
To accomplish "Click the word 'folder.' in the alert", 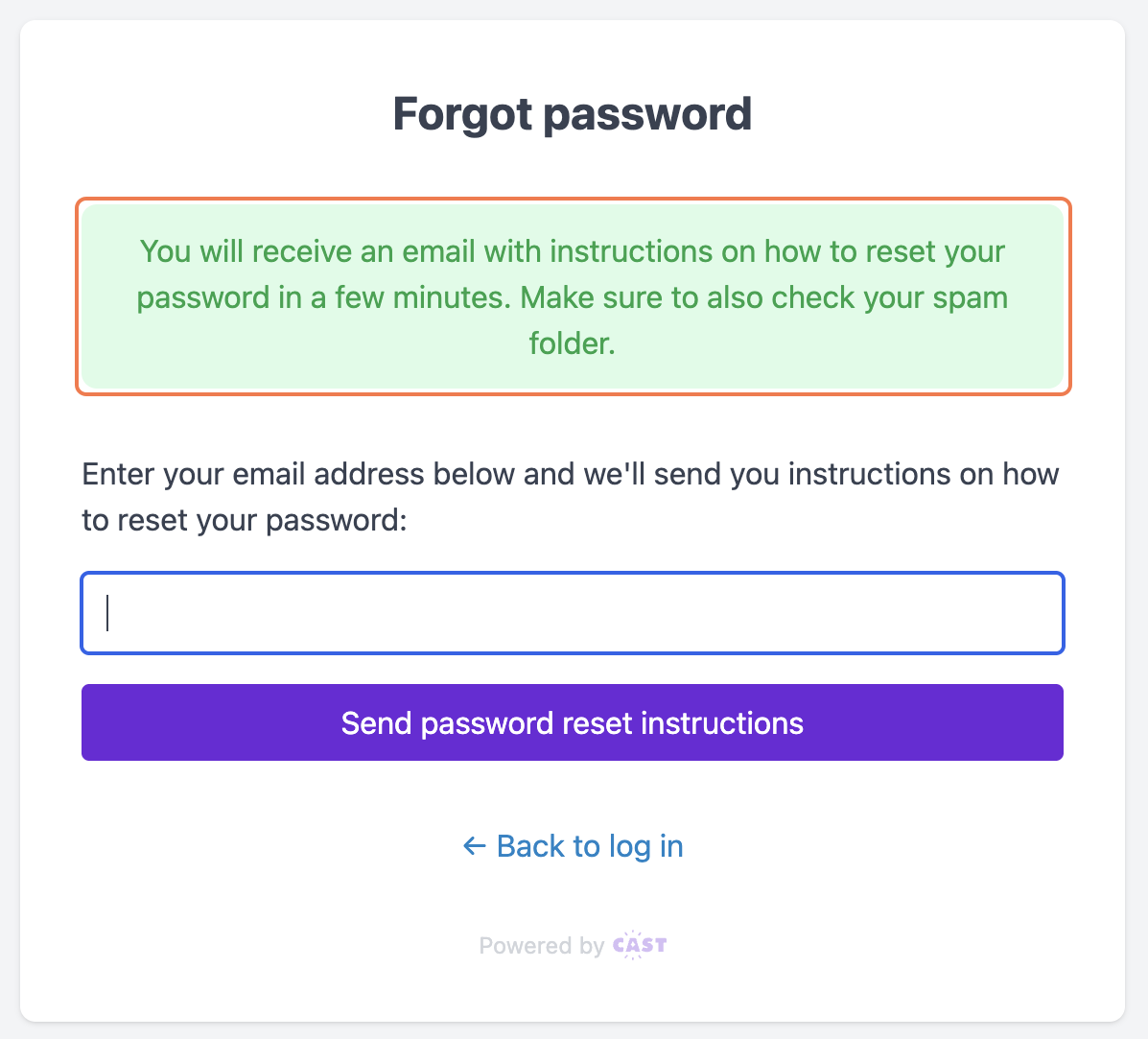I will point(573,343).
